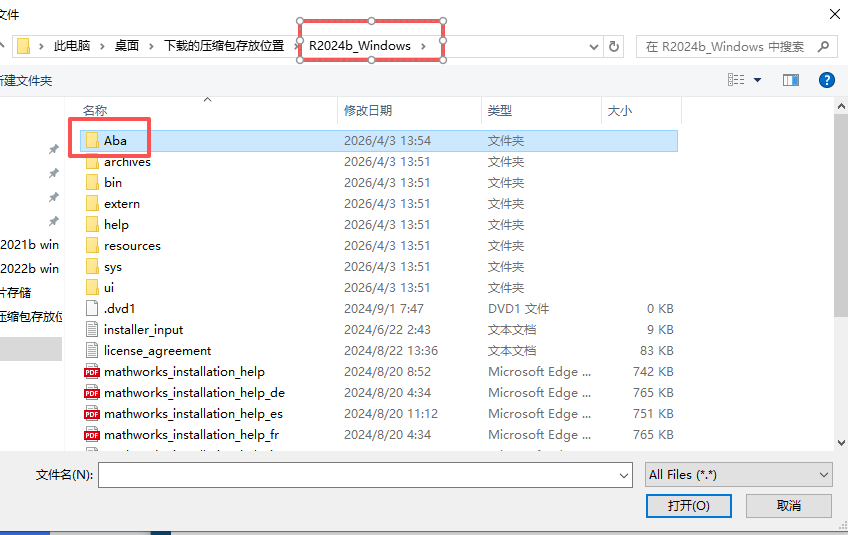Click the 打开(O) button

click(x=688, y=506)
